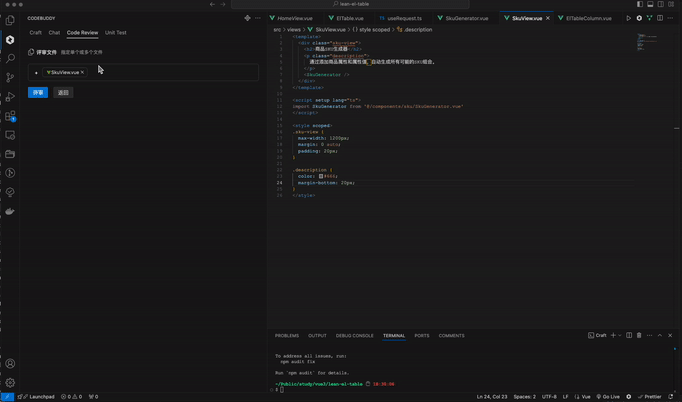682x402 pixels.
Task: Toggle primary sidebar layout icon in title bar
Action: [x=640, y=4]
